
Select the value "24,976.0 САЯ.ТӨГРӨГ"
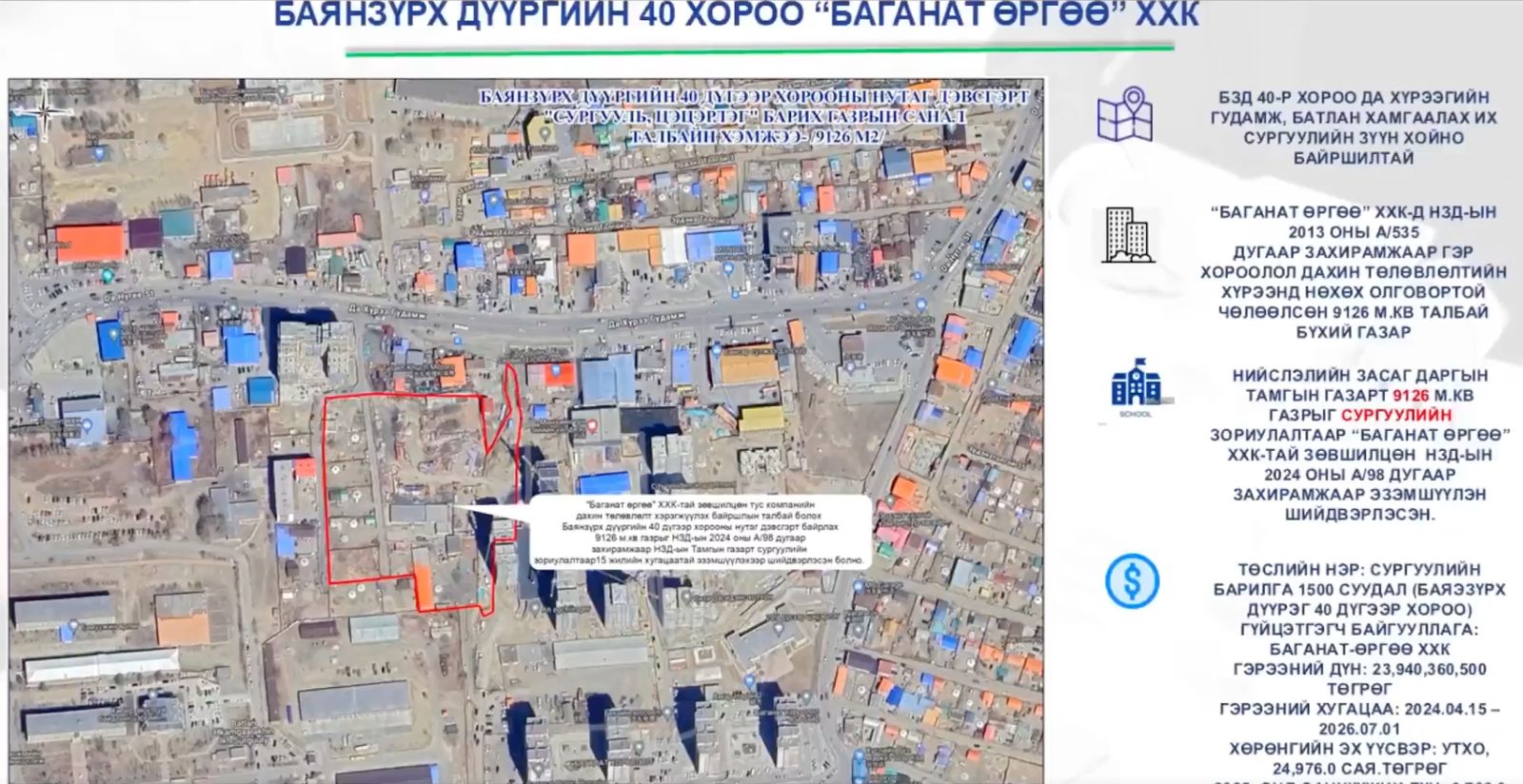[x=1359, y=768]
